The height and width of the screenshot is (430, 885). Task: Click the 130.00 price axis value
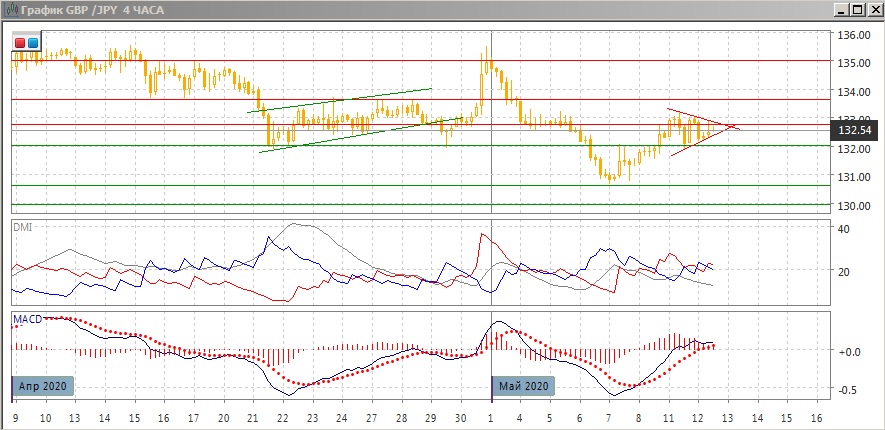[x=854, y=205]
